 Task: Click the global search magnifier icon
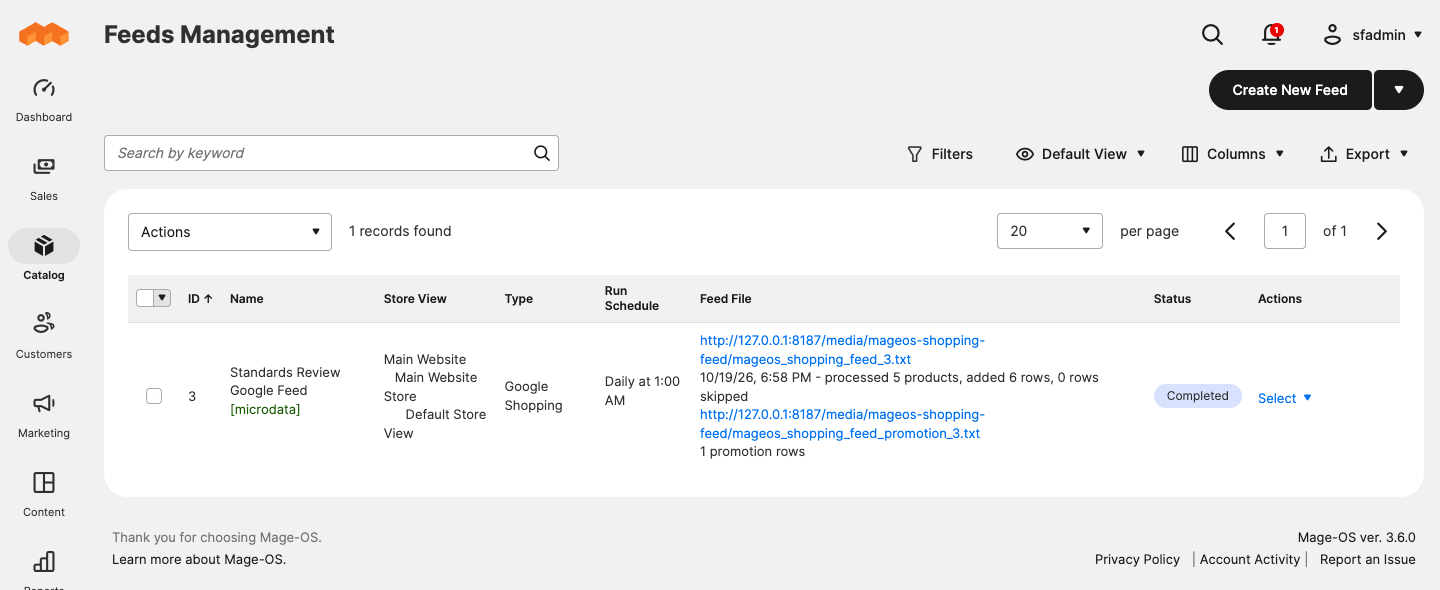tap(1212, 35)
